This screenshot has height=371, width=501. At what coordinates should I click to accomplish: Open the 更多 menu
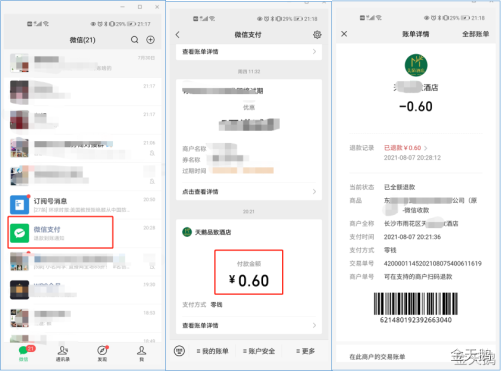coord(305,351)
